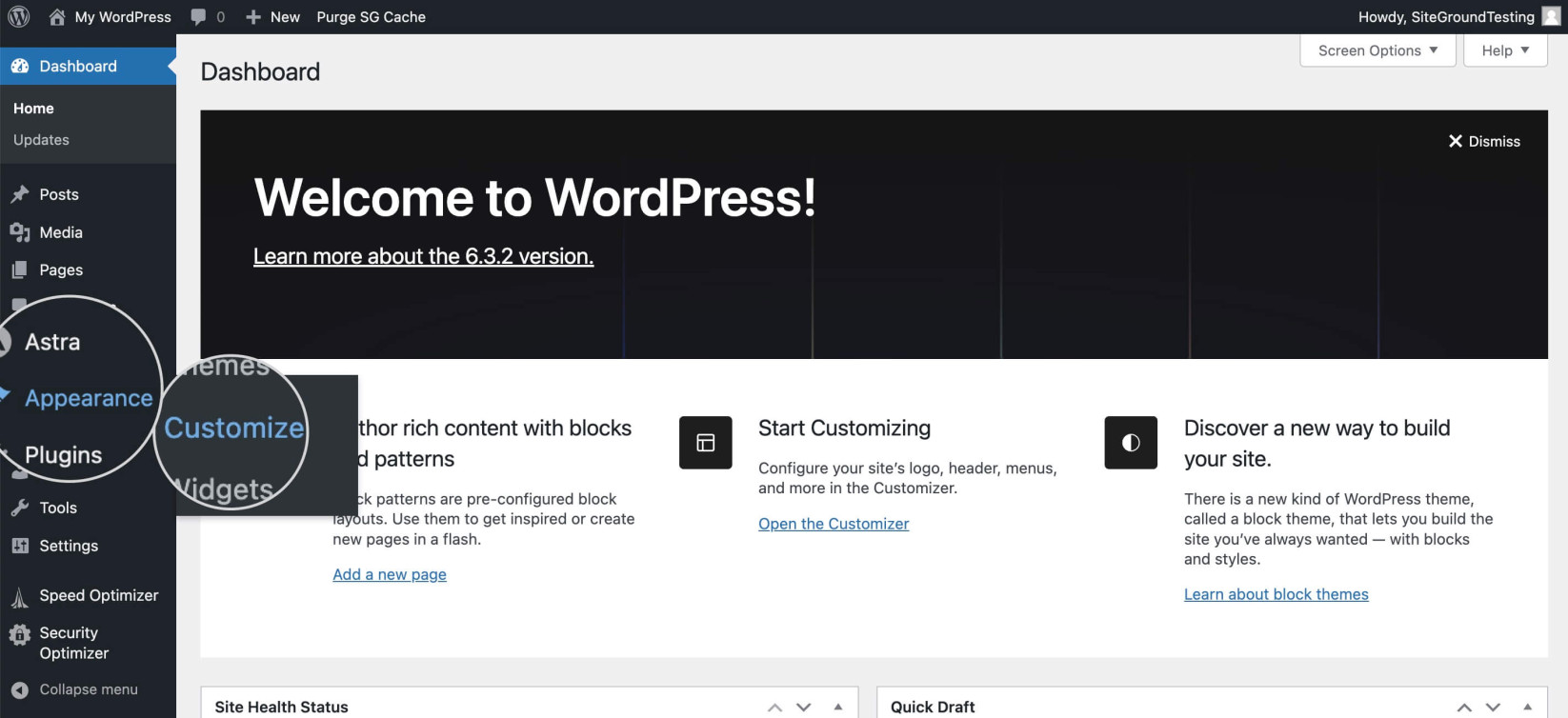The width and height of the screenshot is (1568, 718).
Task: Click the Security Optimizer gear icon
Action: coord(20,635)
